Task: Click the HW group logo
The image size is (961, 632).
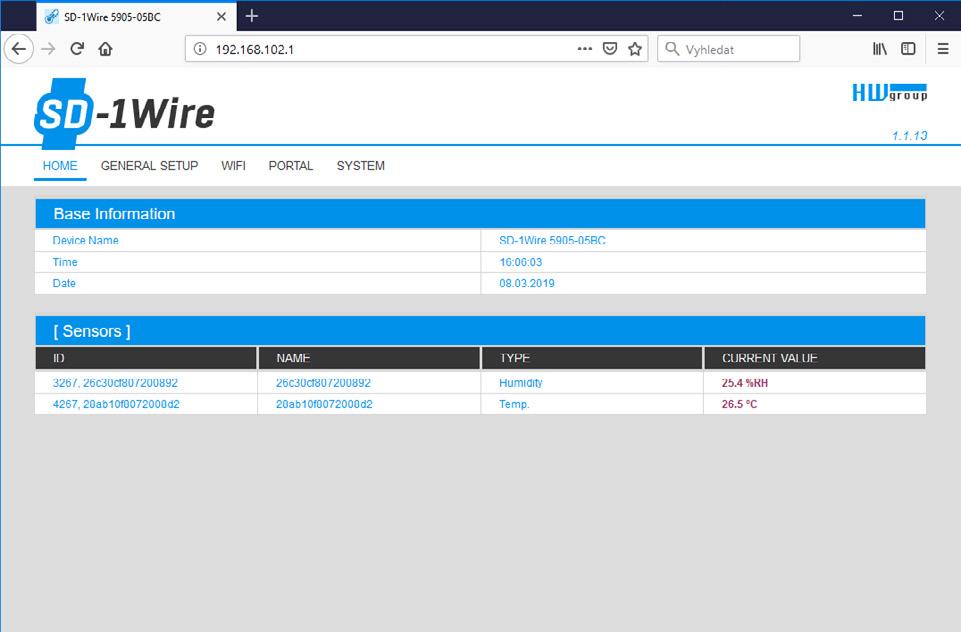Action: (x=890, y=93)
